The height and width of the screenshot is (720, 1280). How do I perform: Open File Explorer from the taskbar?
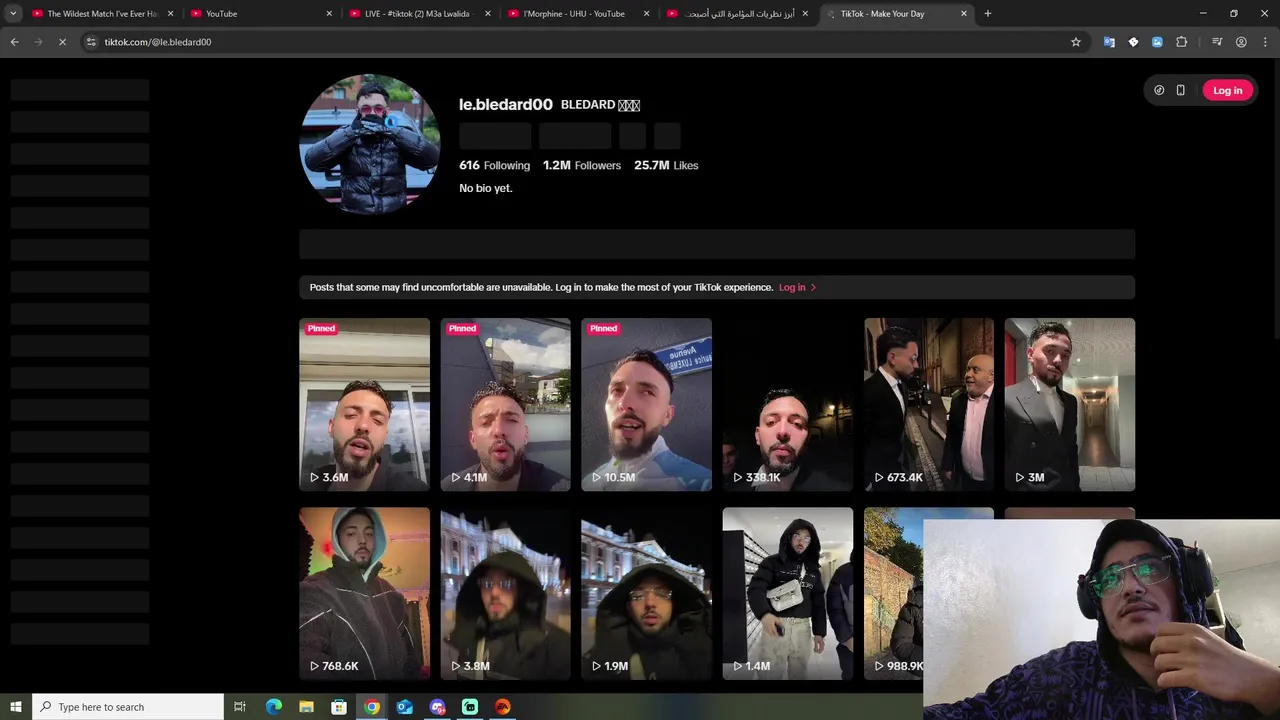pyautogui.click(x=306, y=707)
